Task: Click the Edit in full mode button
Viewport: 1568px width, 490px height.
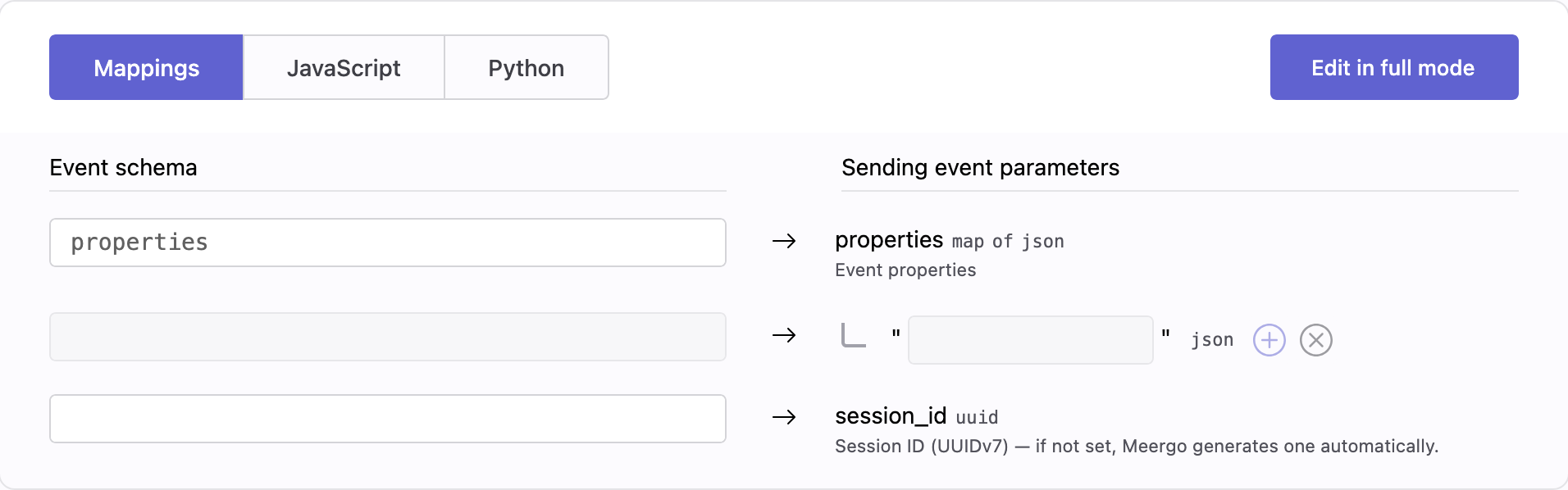Action: (x=1393, y=67)
